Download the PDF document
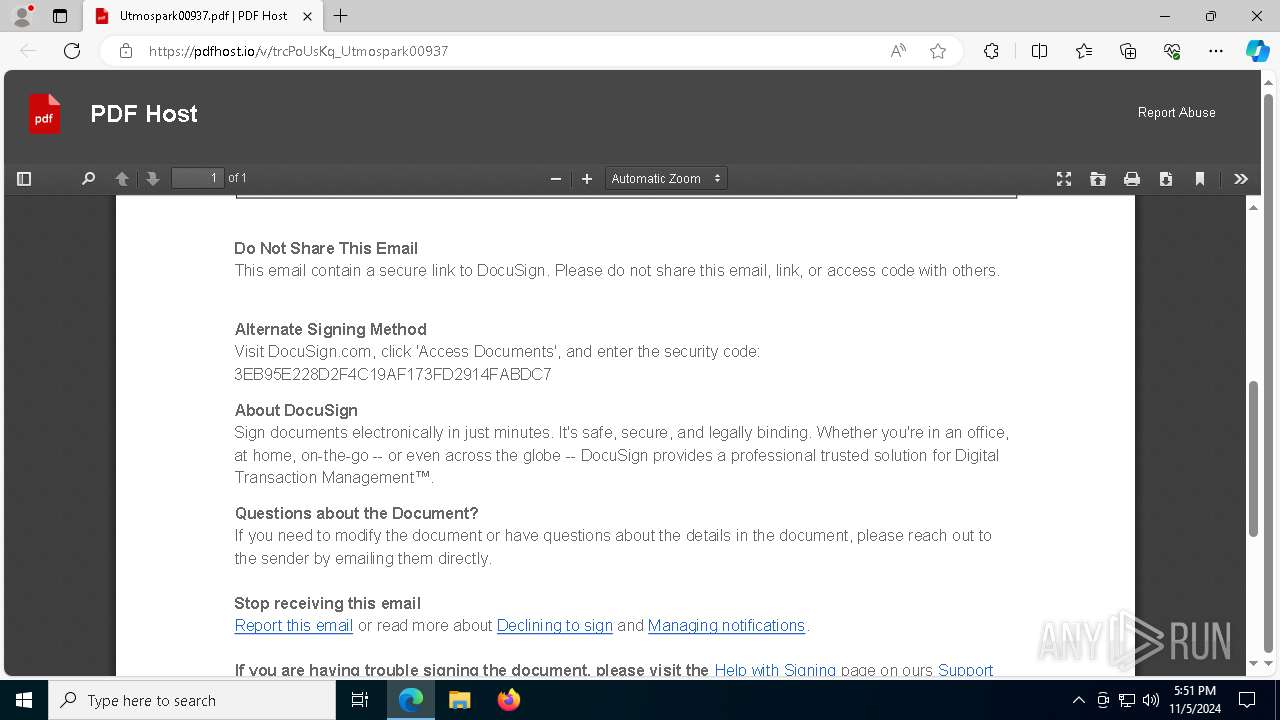The width and height of the screenshot is (1280, 720). pyautogui.click(x=1166, y=179)
